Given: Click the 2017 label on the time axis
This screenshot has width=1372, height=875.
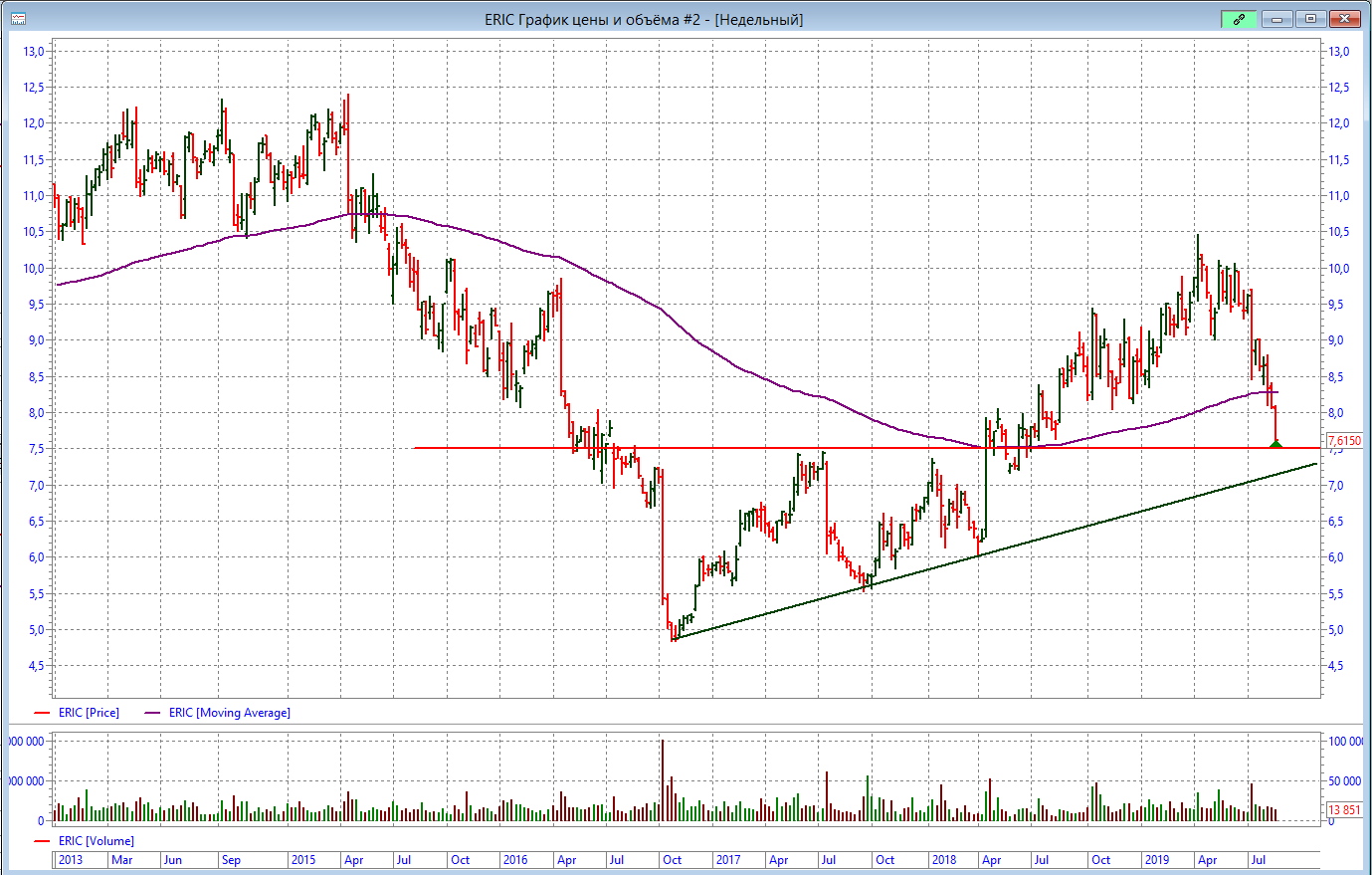Looking at the screenshot, I should pos(727,860).
